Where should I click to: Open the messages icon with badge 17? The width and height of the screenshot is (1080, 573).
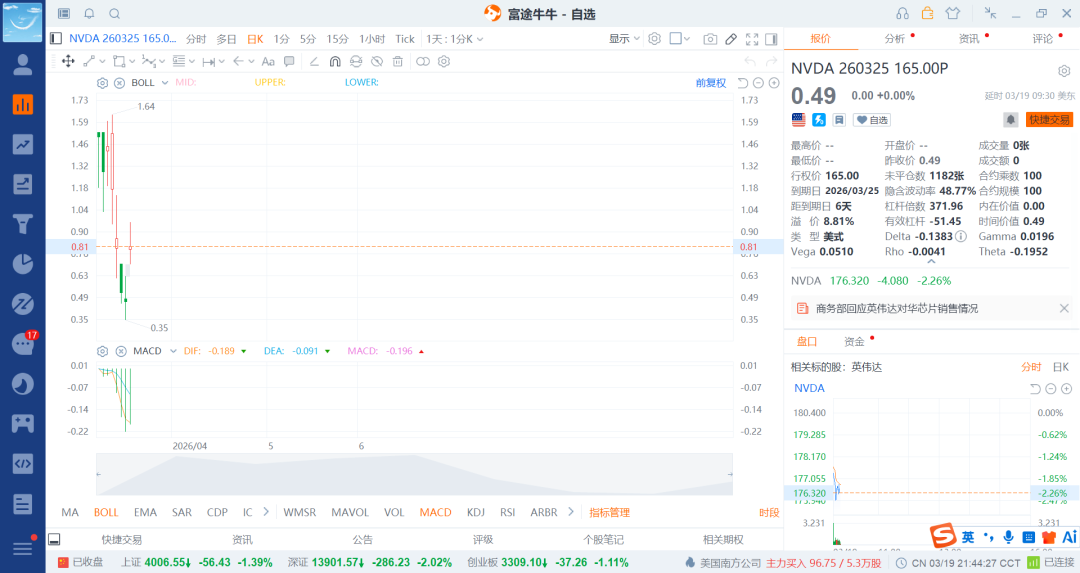pos(24,342)
